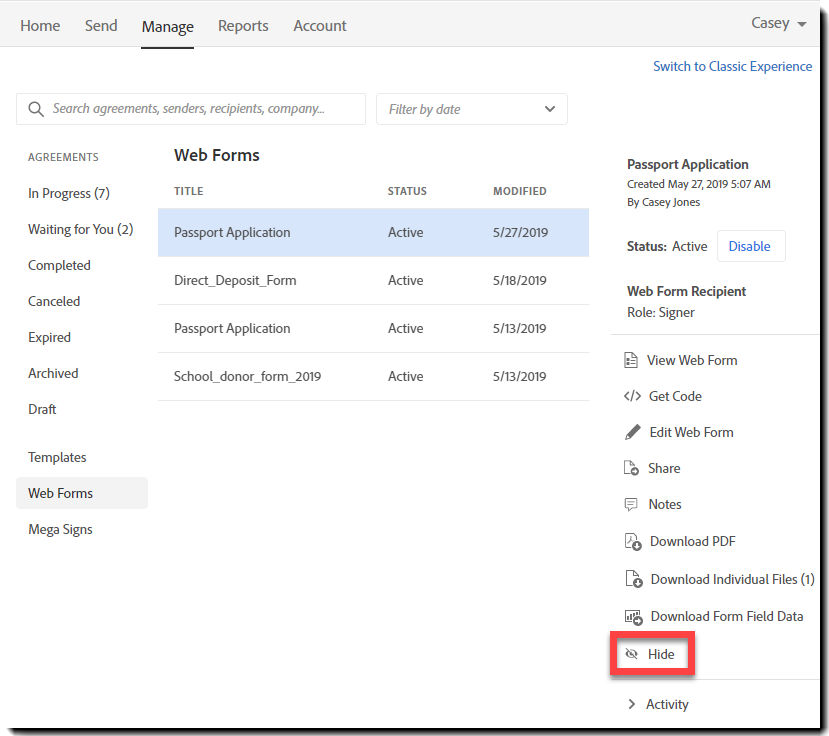The image size is (829, 736).
Task: Open the Casey user menu arrow
Action: [802, 24]
